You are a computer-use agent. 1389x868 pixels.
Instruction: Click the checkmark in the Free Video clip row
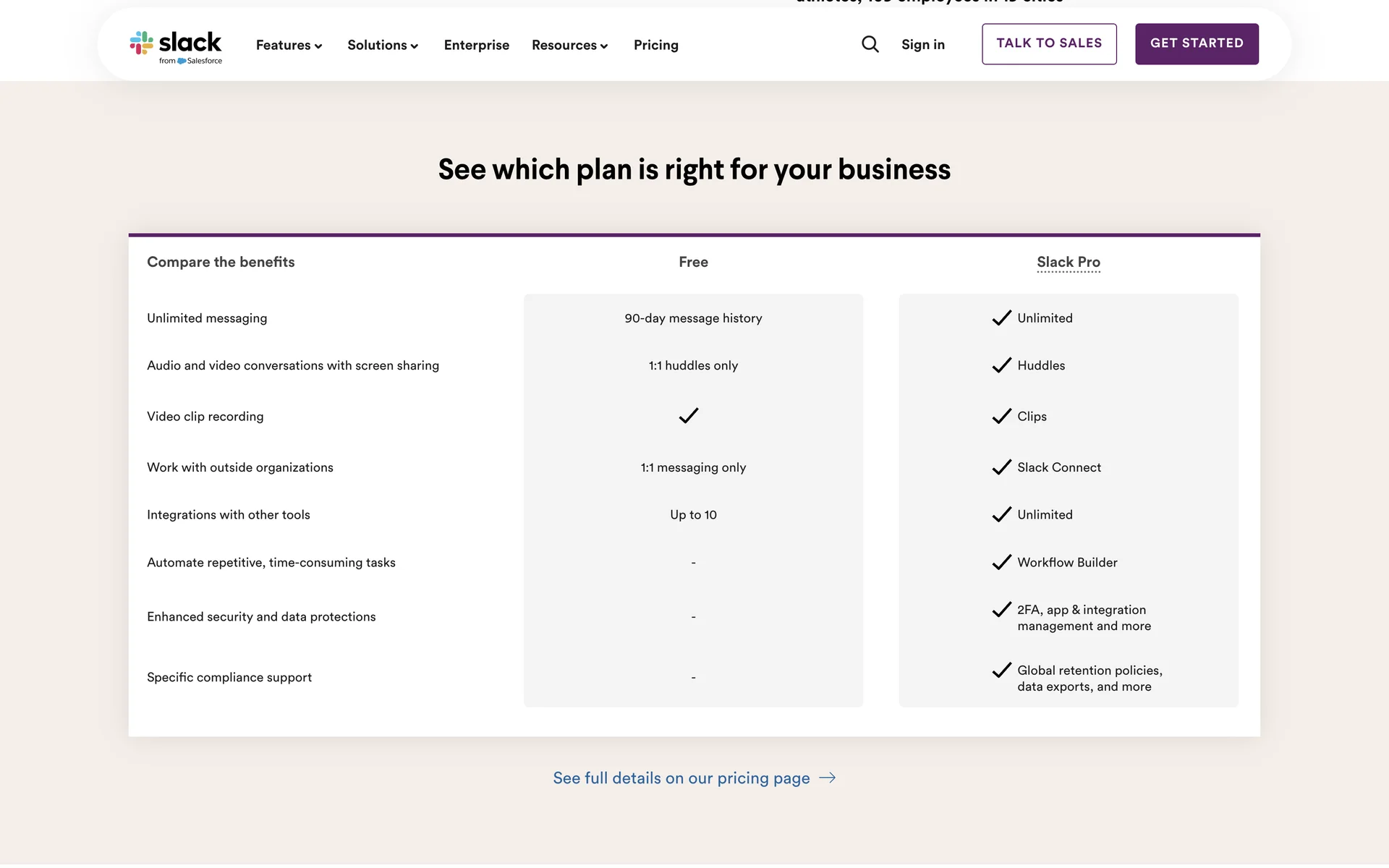tap(689, 415)
